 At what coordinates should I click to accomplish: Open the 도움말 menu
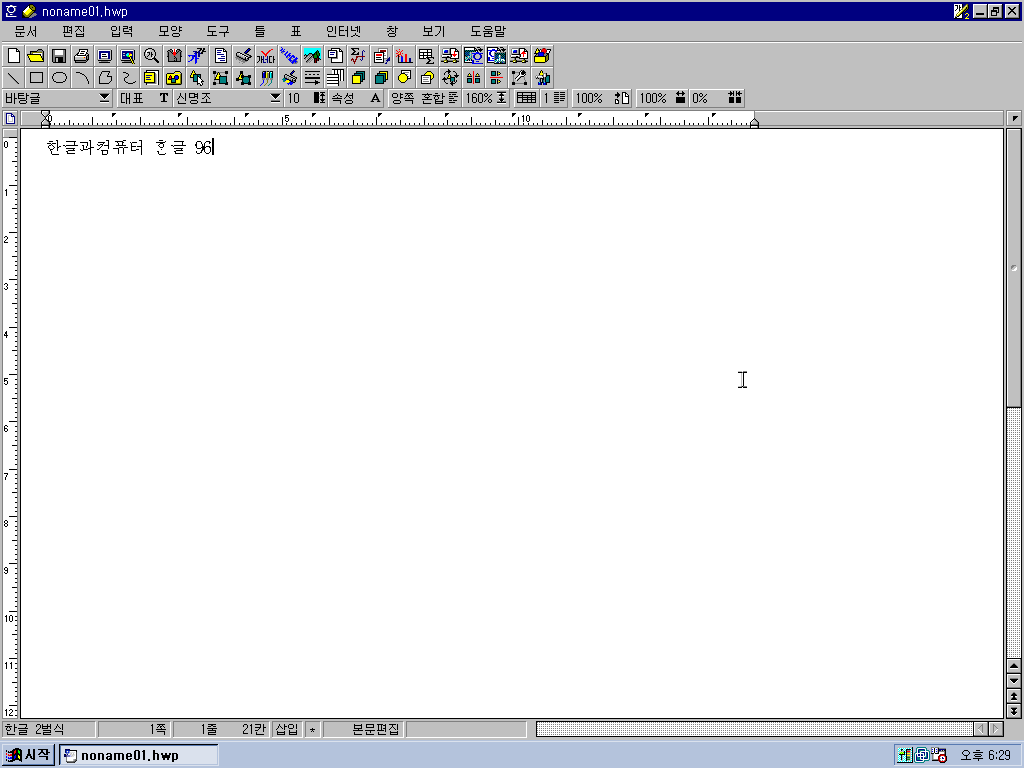(x=488, y=31)
